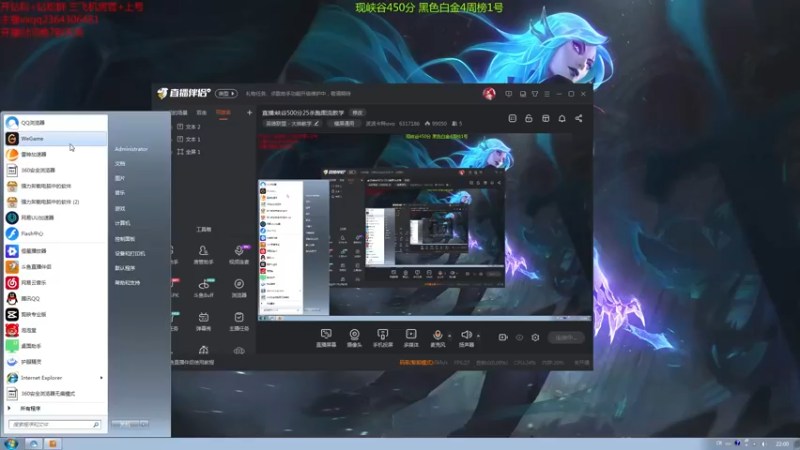Switch to the 双击 scene tab
The image size is (800, 450).
[x=202, y=112]
